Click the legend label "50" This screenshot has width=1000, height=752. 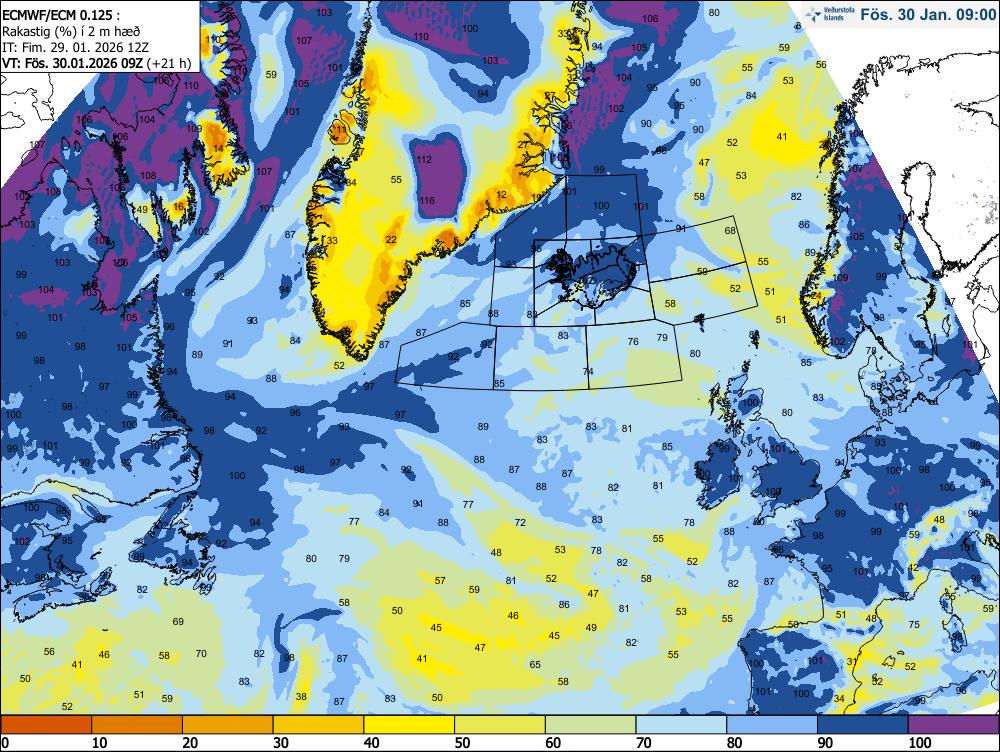pyautogui.click(x=462, y=742)
